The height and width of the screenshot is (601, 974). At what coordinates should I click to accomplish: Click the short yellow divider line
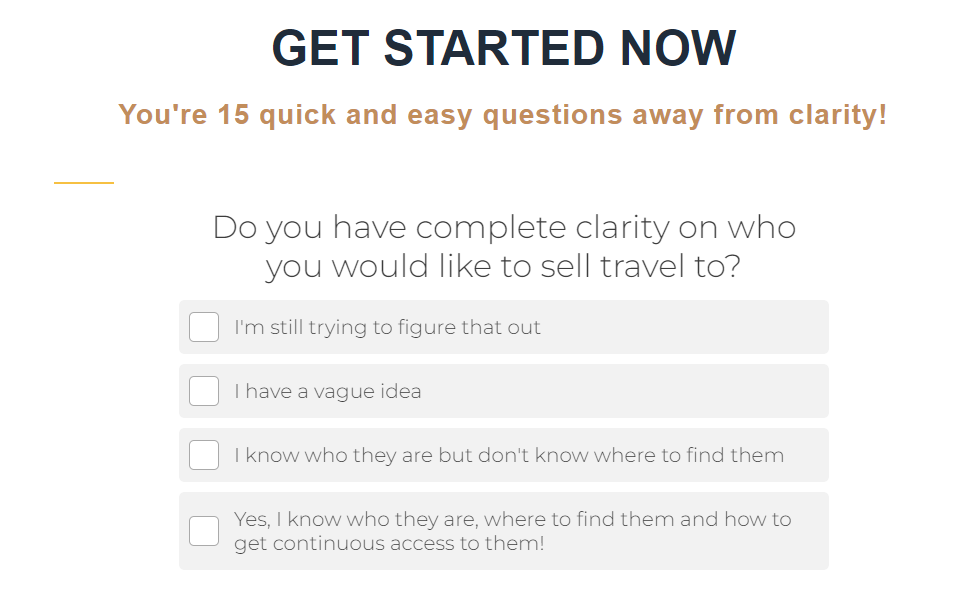point(84,183)
